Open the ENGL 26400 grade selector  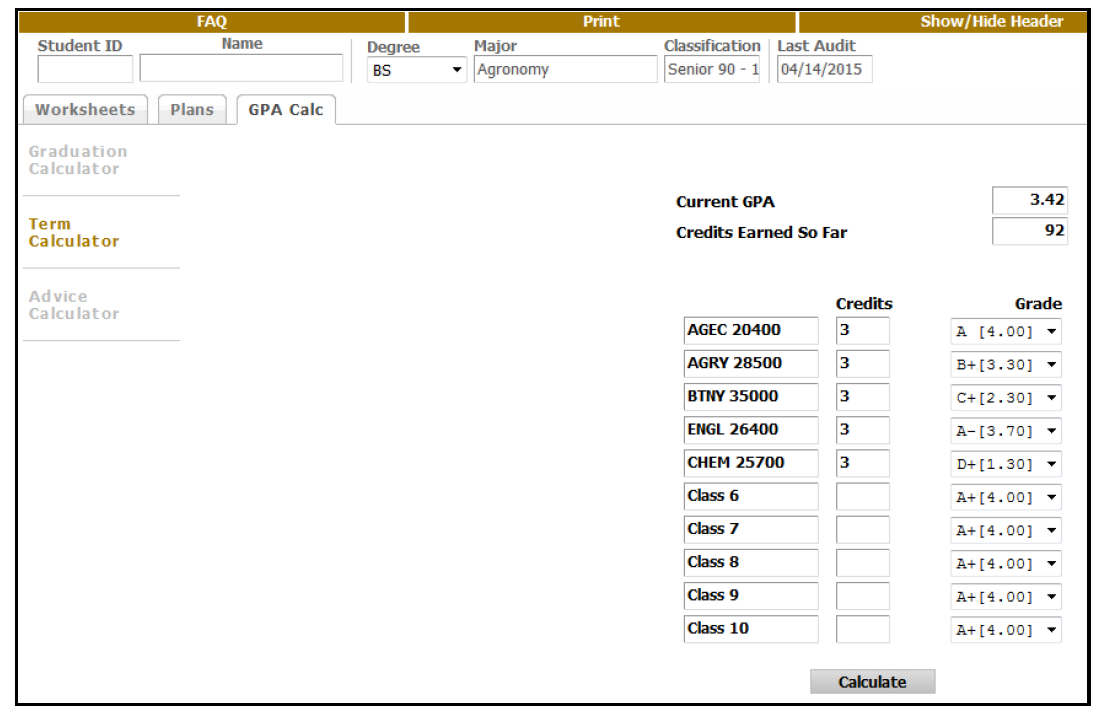point(1005,430)
